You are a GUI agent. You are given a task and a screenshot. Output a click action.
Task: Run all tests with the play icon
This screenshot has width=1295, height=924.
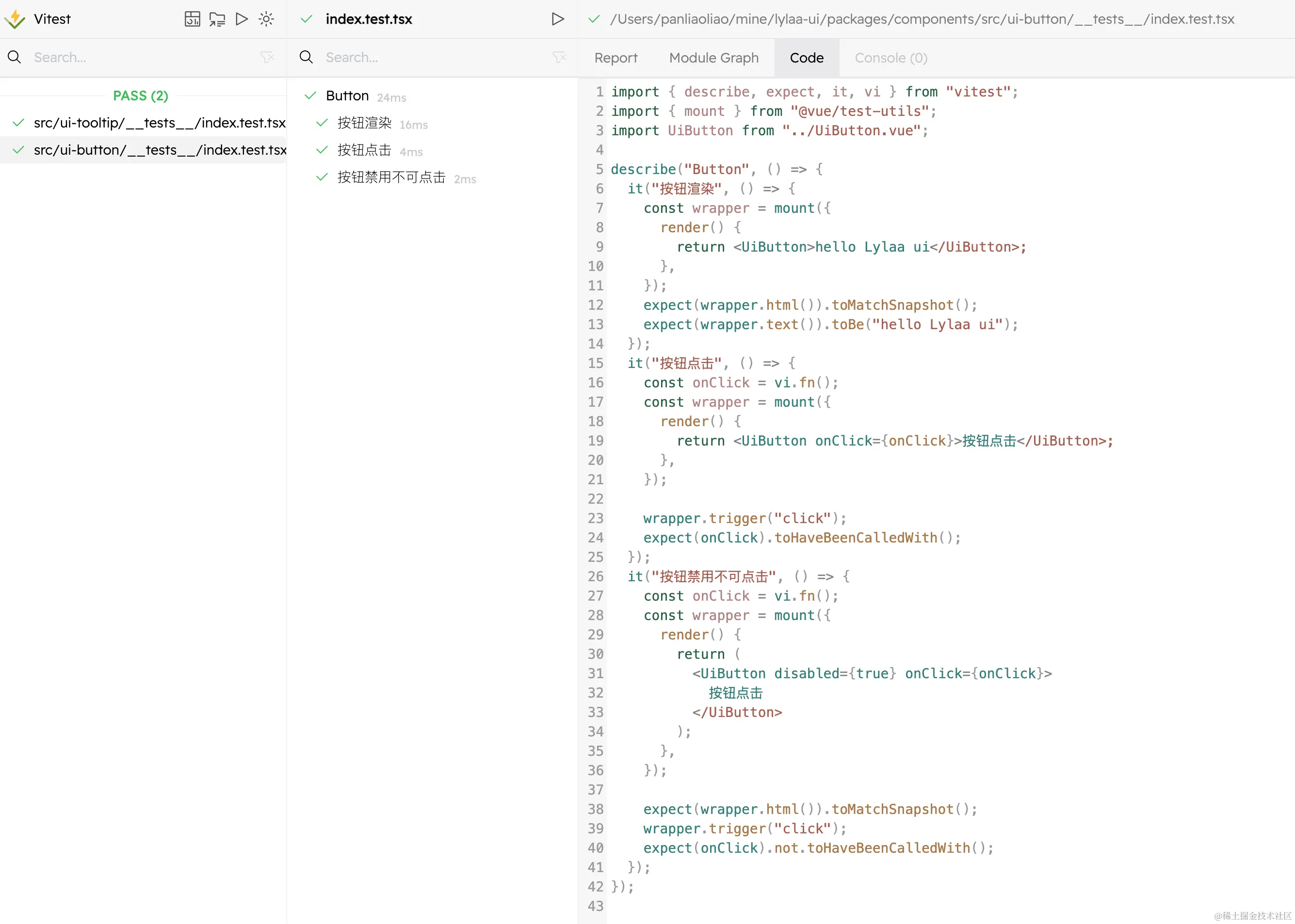point(242,19)
